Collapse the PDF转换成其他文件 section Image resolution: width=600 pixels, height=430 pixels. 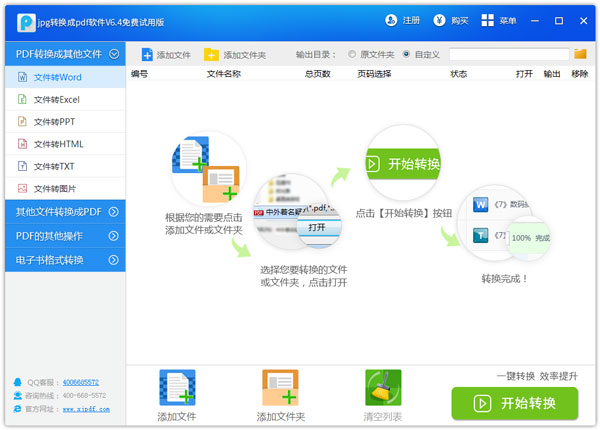coord(114,54)
